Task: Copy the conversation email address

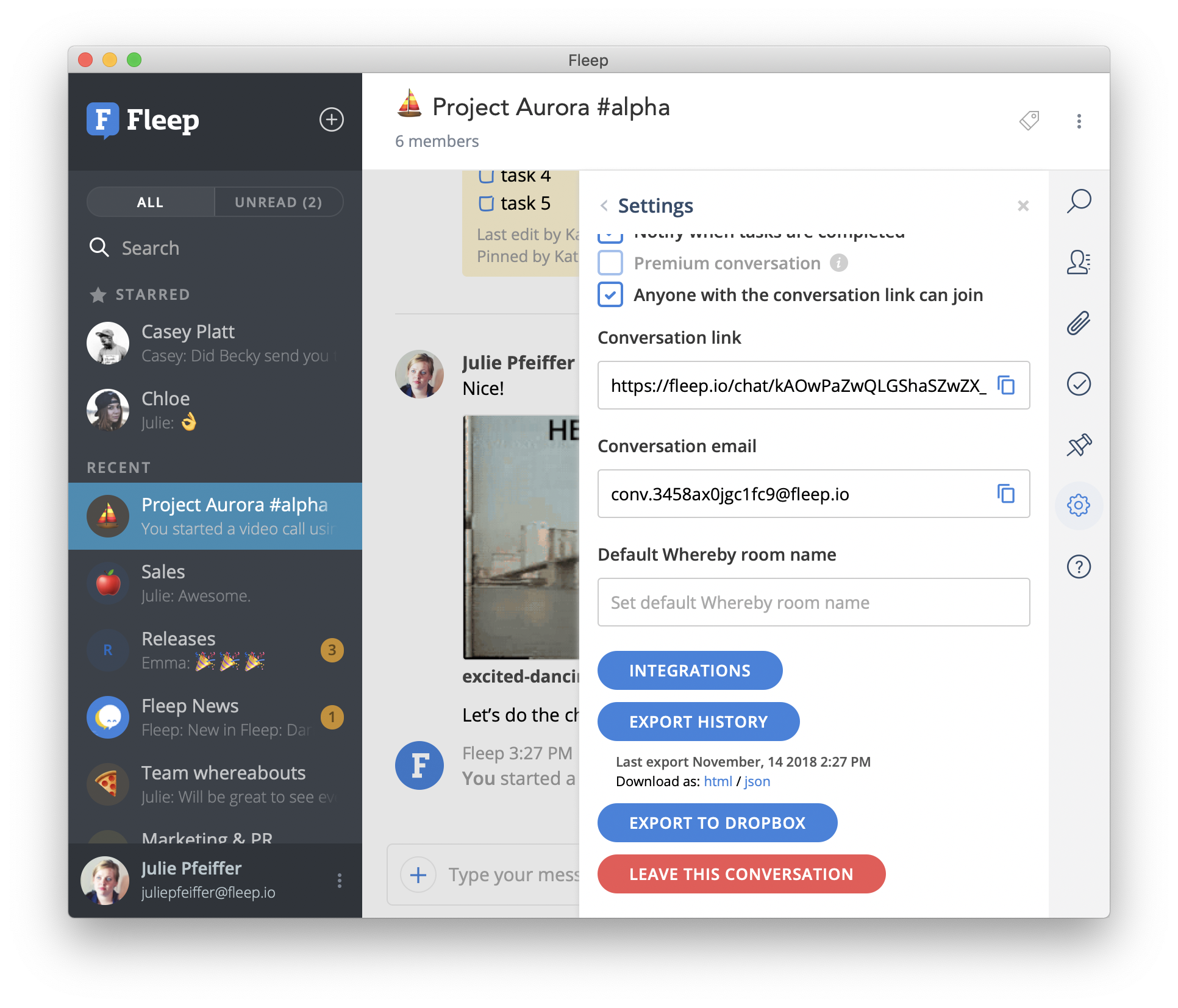Action: (1005, 494)
